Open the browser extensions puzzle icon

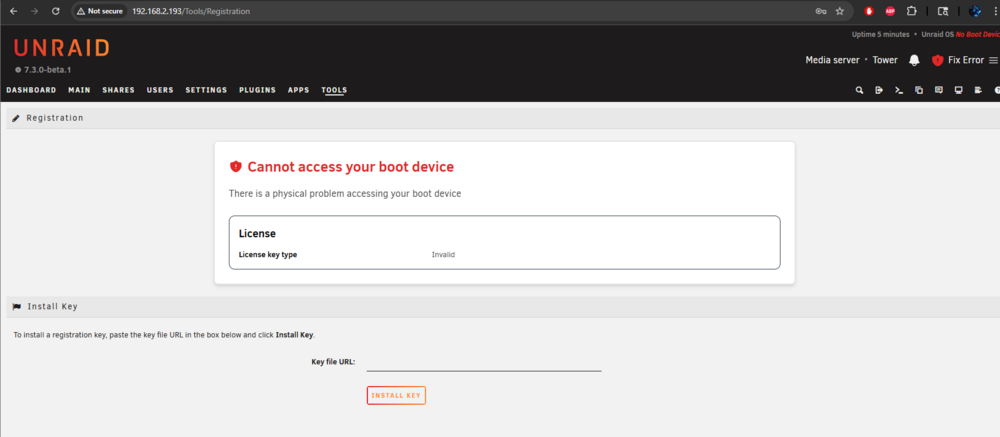pos(911,11)
